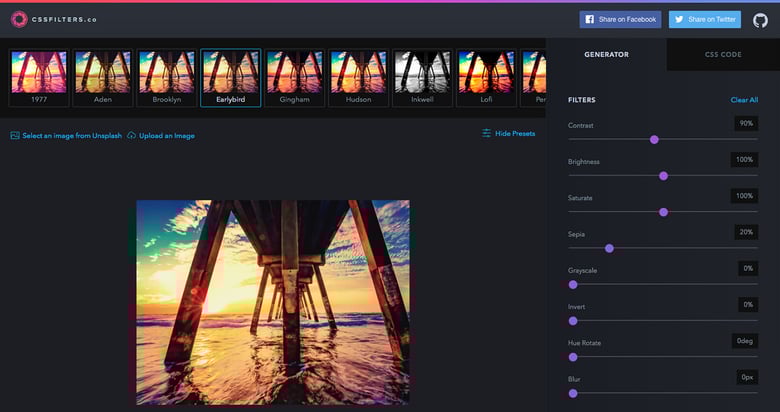Click the Brightness slider handle
Image resolution: width=780 pixels, height=412 pixels.
pos(663,176)
